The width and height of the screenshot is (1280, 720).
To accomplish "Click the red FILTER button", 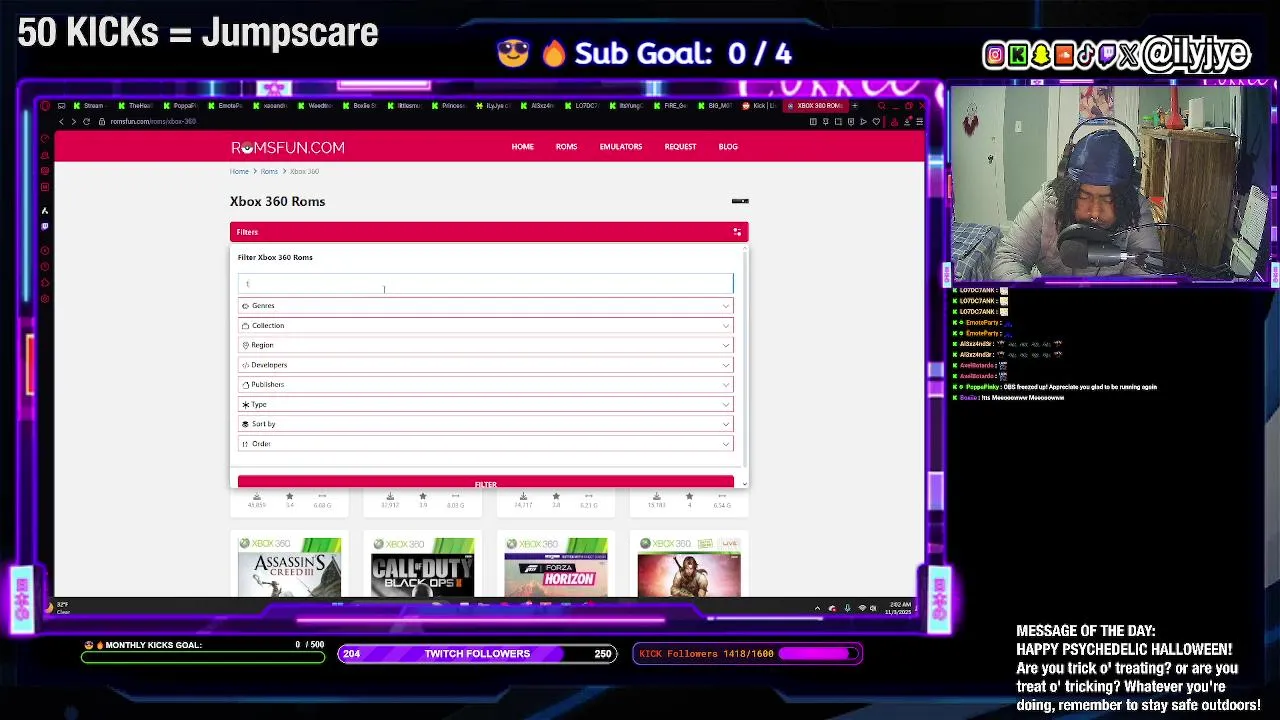I will click(x=485, y=483).
